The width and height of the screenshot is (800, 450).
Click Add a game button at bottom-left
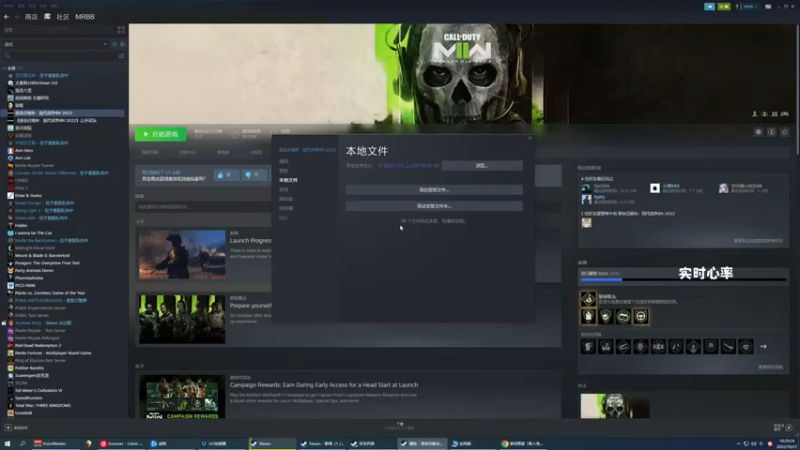16,428
